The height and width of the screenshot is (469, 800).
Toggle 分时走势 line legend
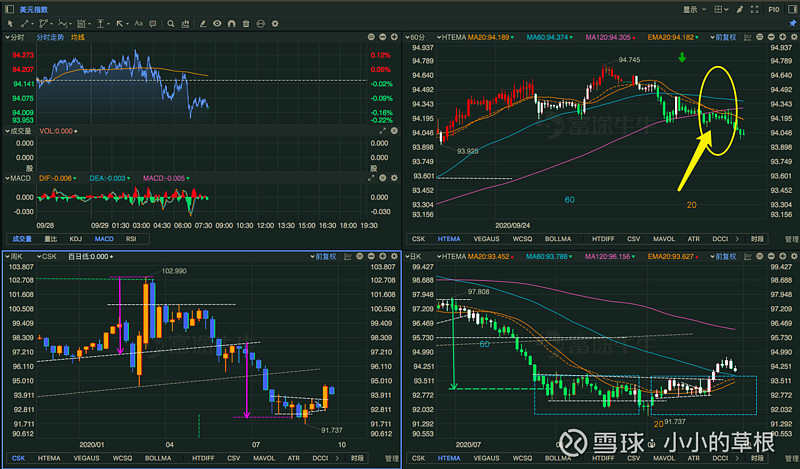coord(50,37)
